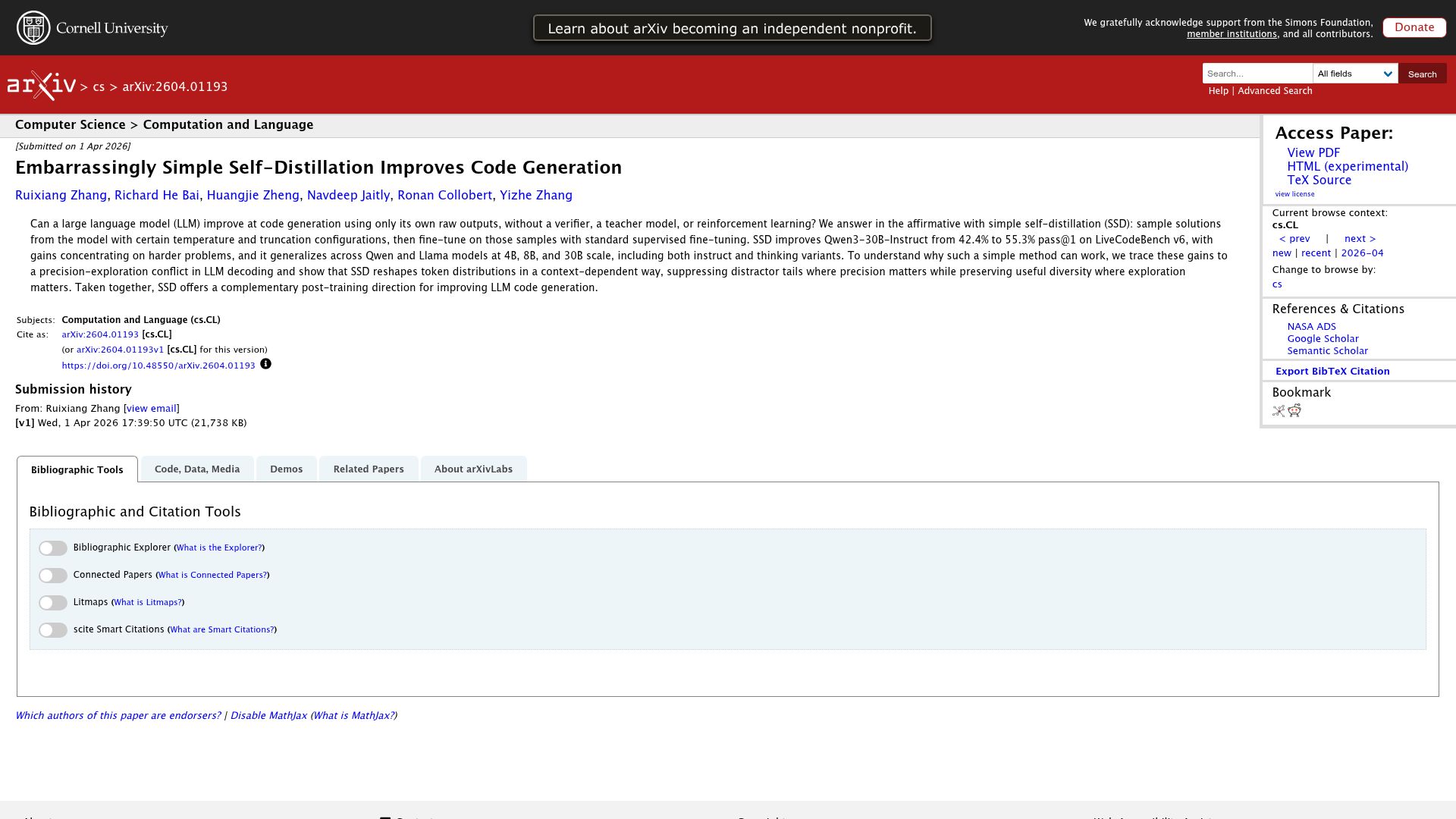
Task: Open HTML (experimental) link
Action: point(1348,166)
